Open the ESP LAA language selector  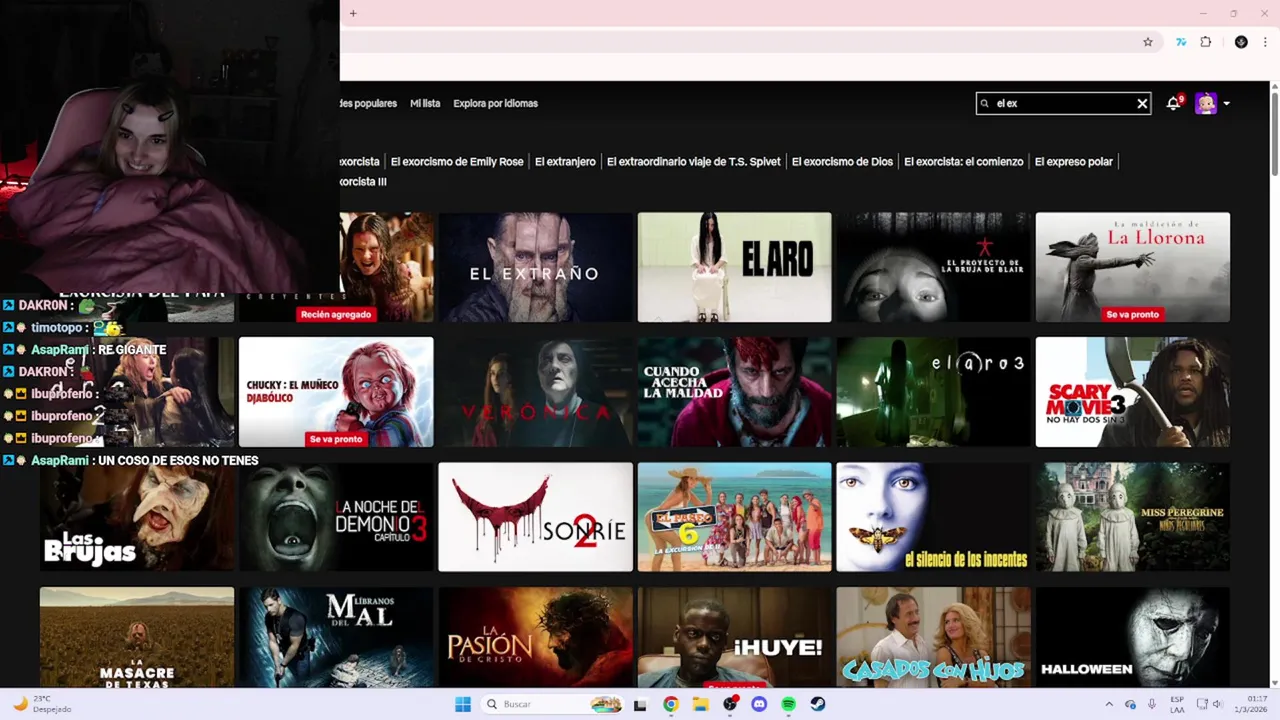pos(1178,704)
